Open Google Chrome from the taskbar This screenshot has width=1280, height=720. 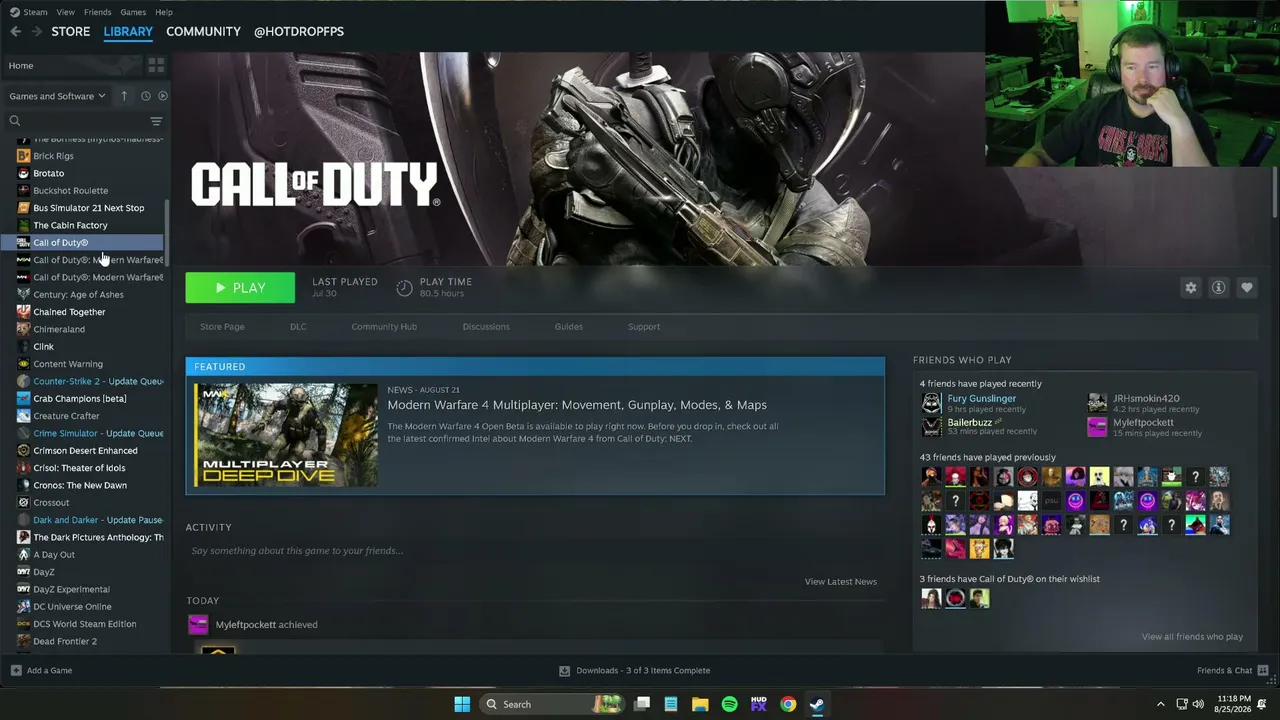click(x=788, y=704)
